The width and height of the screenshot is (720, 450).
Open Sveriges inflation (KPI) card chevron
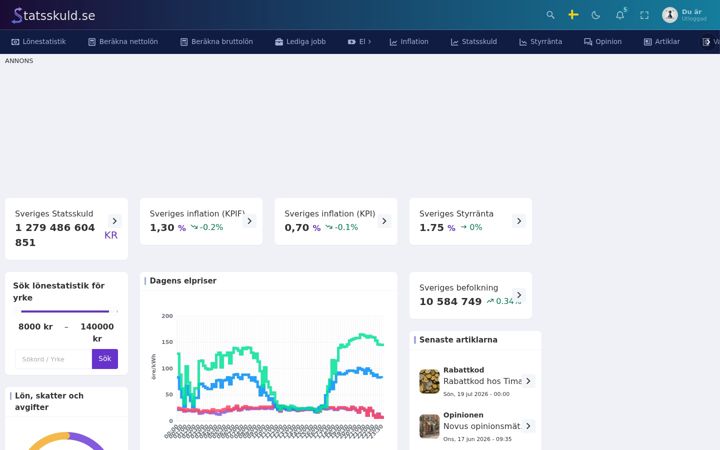click(x=384, y=221)
